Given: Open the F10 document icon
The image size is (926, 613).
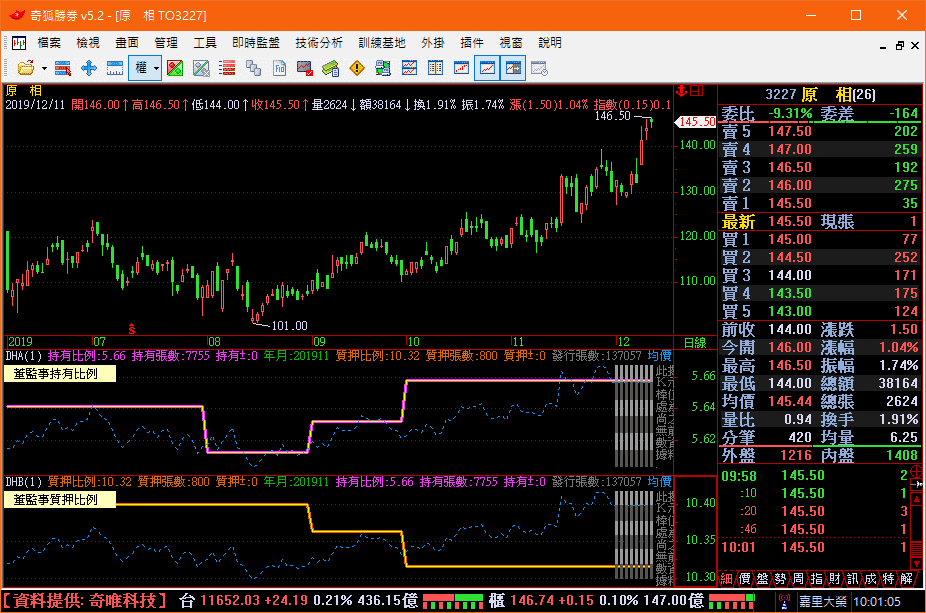Looking at the screenshot, I should point(279,69).
